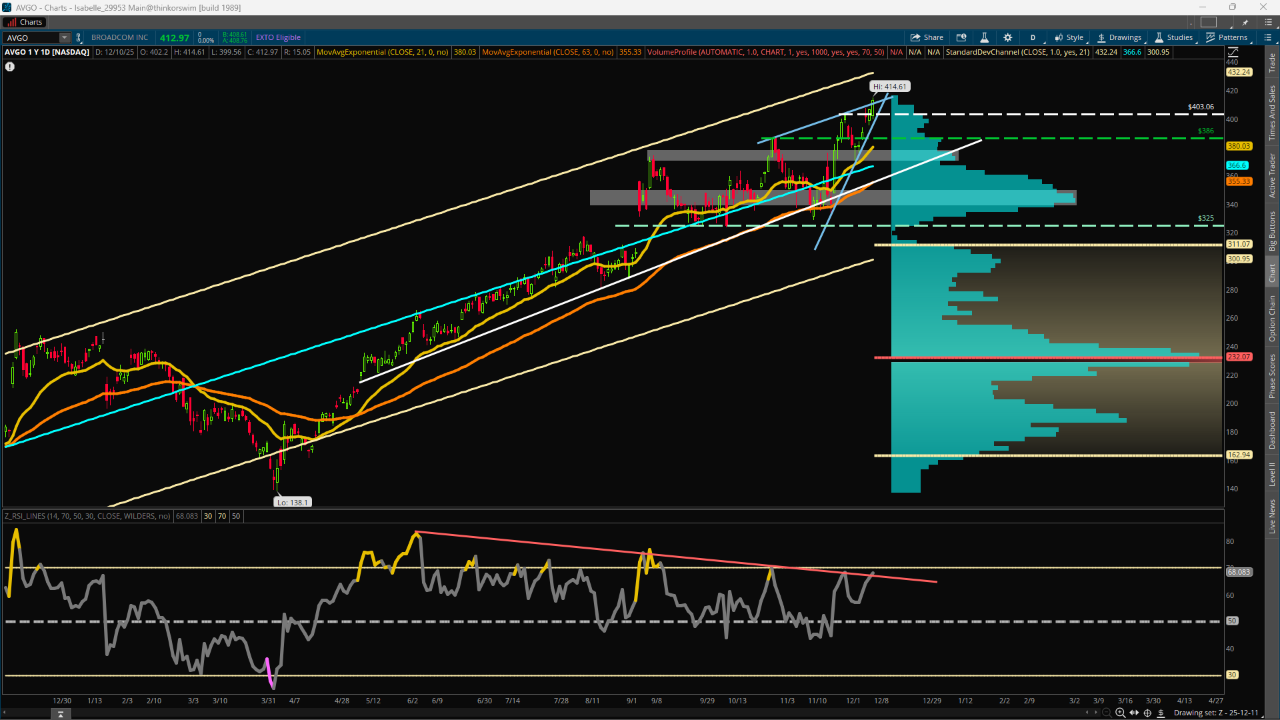Toggle the price-level drawing icon at bottom

point(1162,713)
